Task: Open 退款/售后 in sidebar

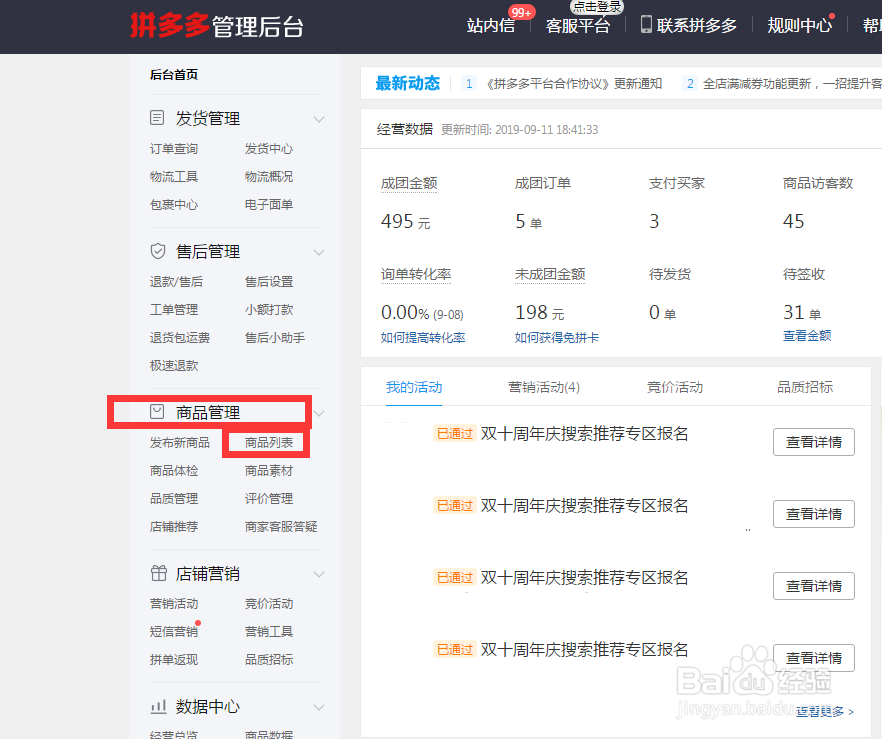Action: coord(176,282)
